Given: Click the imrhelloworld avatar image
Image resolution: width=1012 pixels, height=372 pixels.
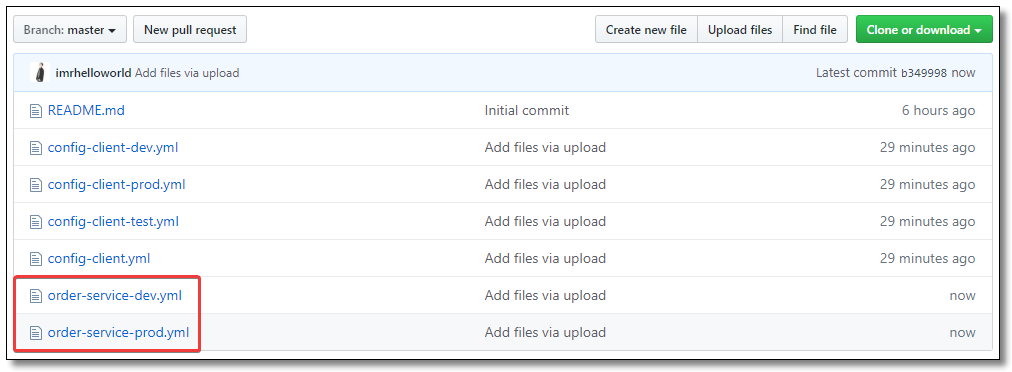Looking at the screenshot, I should (40, 73).
